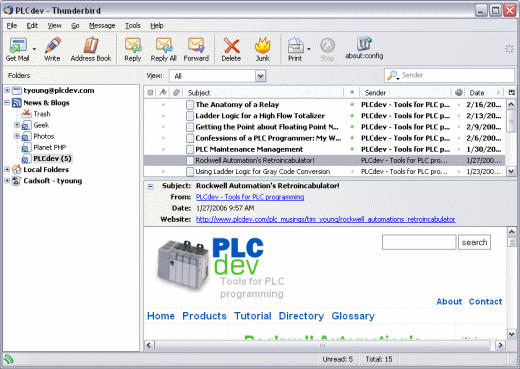Toggle read dot for Getting the Point message
Image resolution: width=520 pixels, height=369 pixels.
point(352,127)
